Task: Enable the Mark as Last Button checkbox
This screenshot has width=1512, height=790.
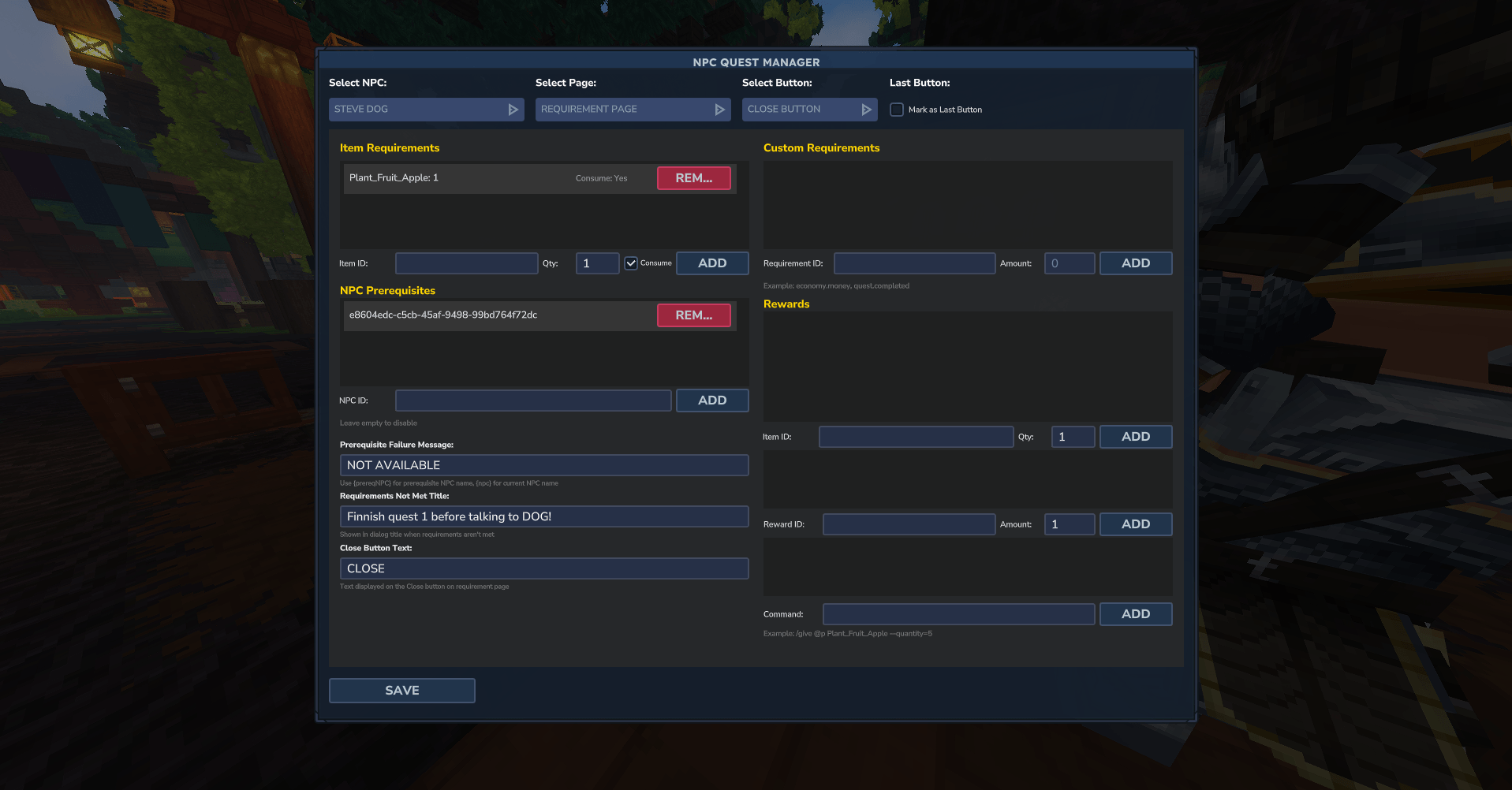Action: coord(897,110)
